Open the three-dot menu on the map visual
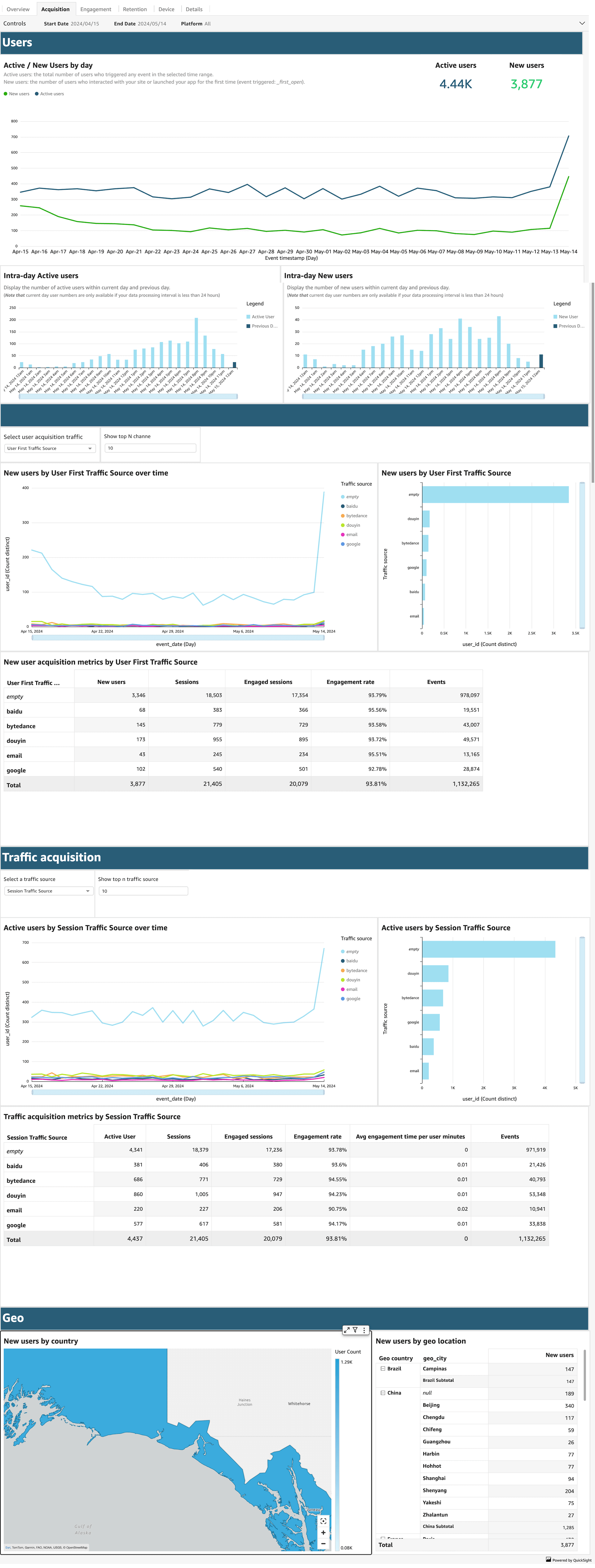Viewport: 595px width, 1568px height. coord(364,1330)
